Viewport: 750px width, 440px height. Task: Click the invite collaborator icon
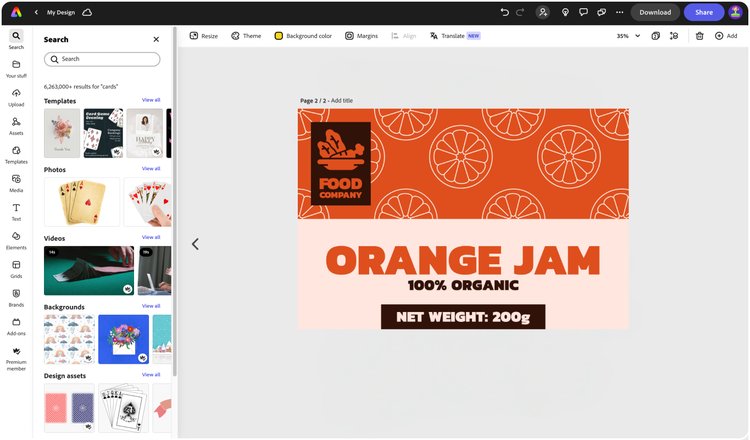click(x=543, y=12)
